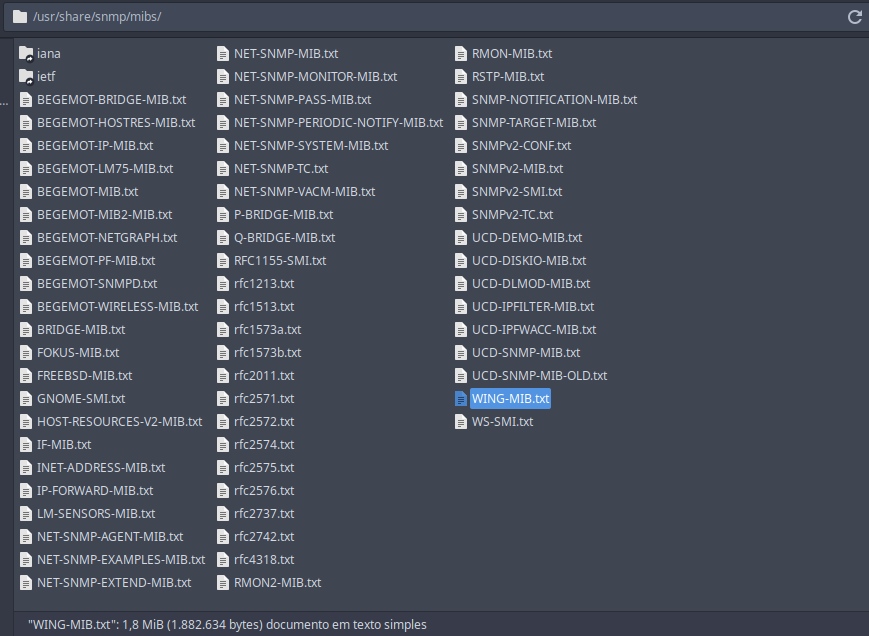This screenshot has width=869, height=636.
Task: Select the BEGEMOT-WIRELESS-MIB.txt file
Action: pyautogui.click(x=117, y=307)
